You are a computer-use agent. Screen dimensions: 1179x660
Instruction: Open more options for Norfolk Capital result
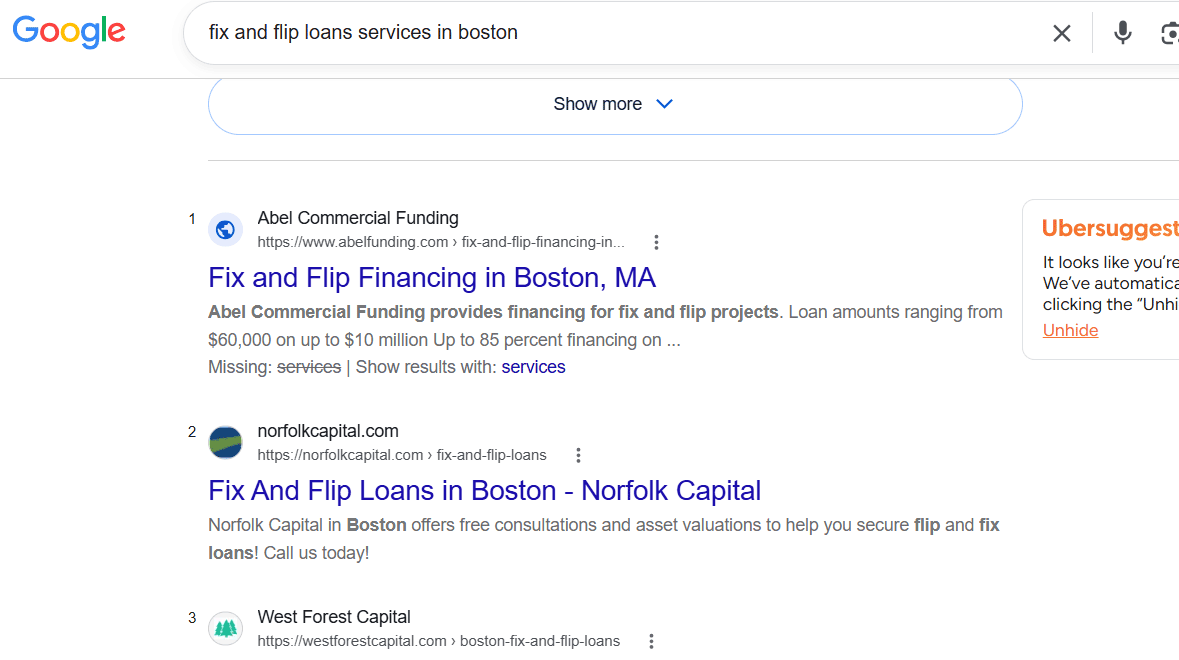pos(578,455)
